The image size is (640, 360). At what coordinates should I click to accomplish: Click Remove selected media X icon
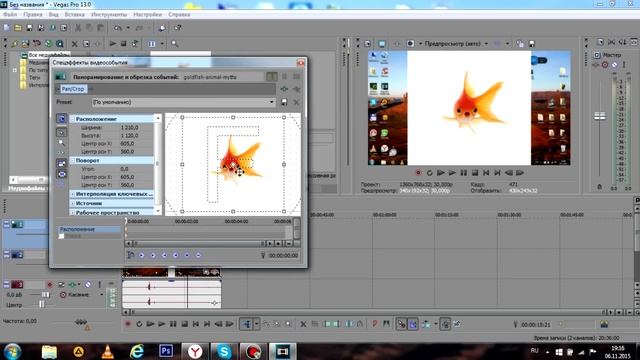click(75, 44)
